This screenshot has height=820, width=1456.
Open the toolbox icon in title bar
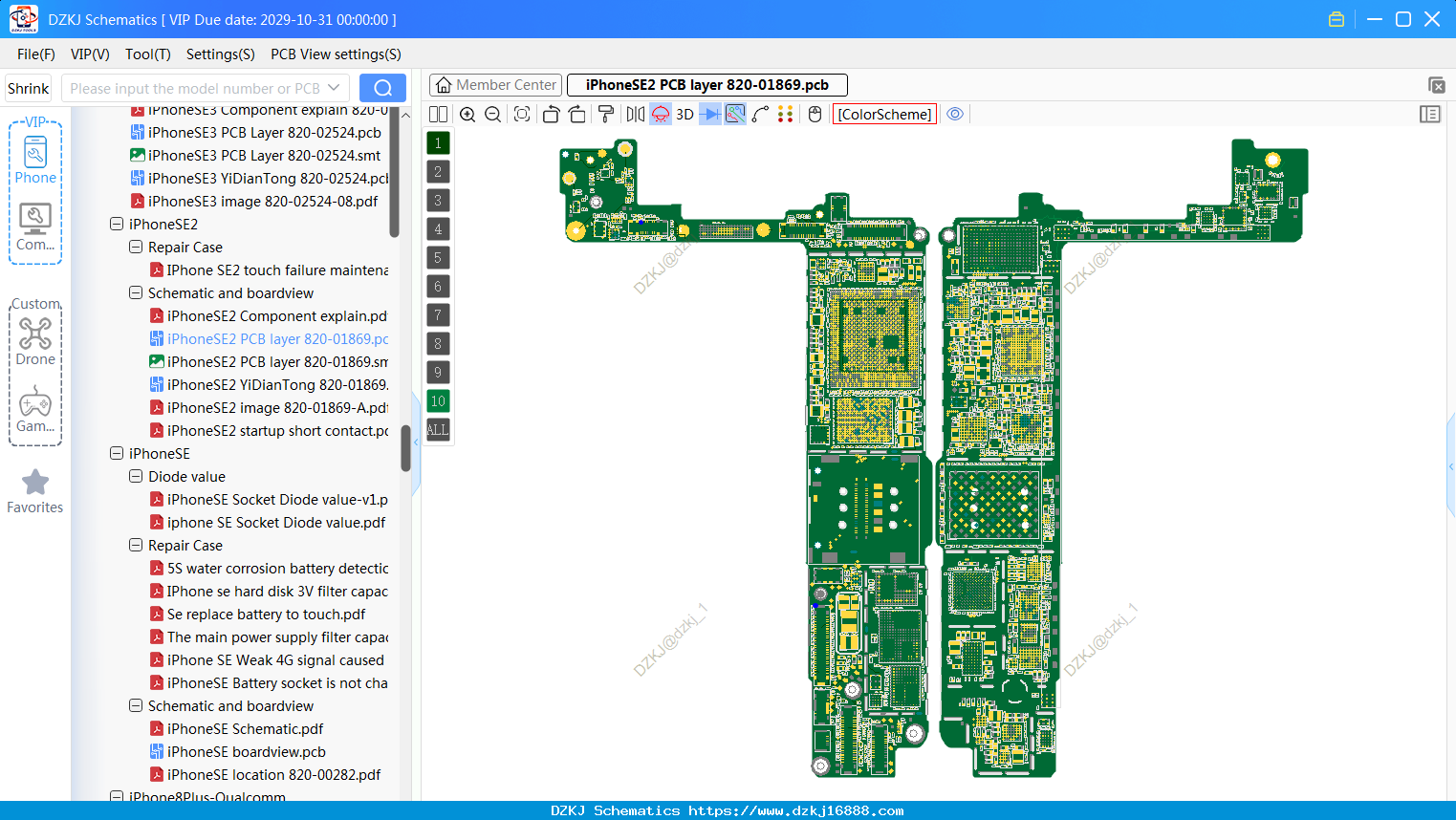click(1336, 19)
